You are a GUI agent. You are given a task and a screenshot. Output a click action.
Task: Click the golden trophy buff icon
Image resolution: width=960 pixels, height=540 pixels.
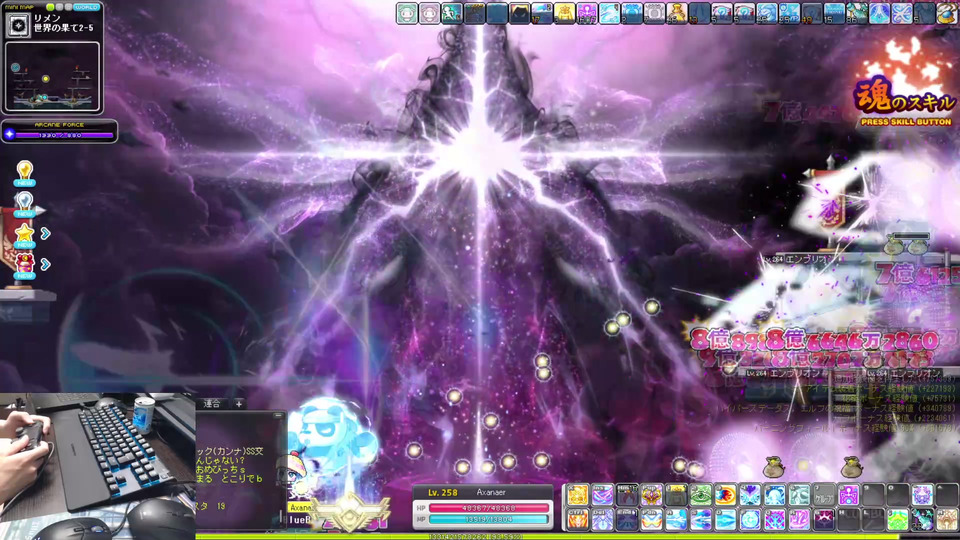(x=677, y=13)
